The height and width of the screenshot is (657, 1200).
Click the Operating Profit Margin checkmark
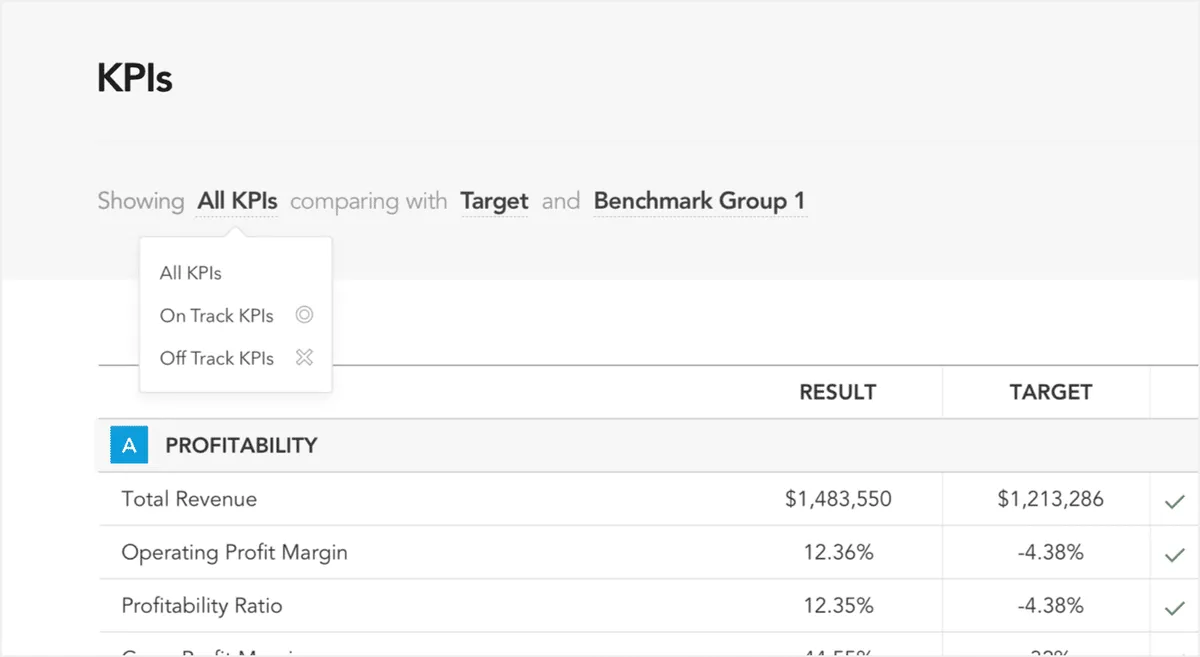pos(1174,555)
